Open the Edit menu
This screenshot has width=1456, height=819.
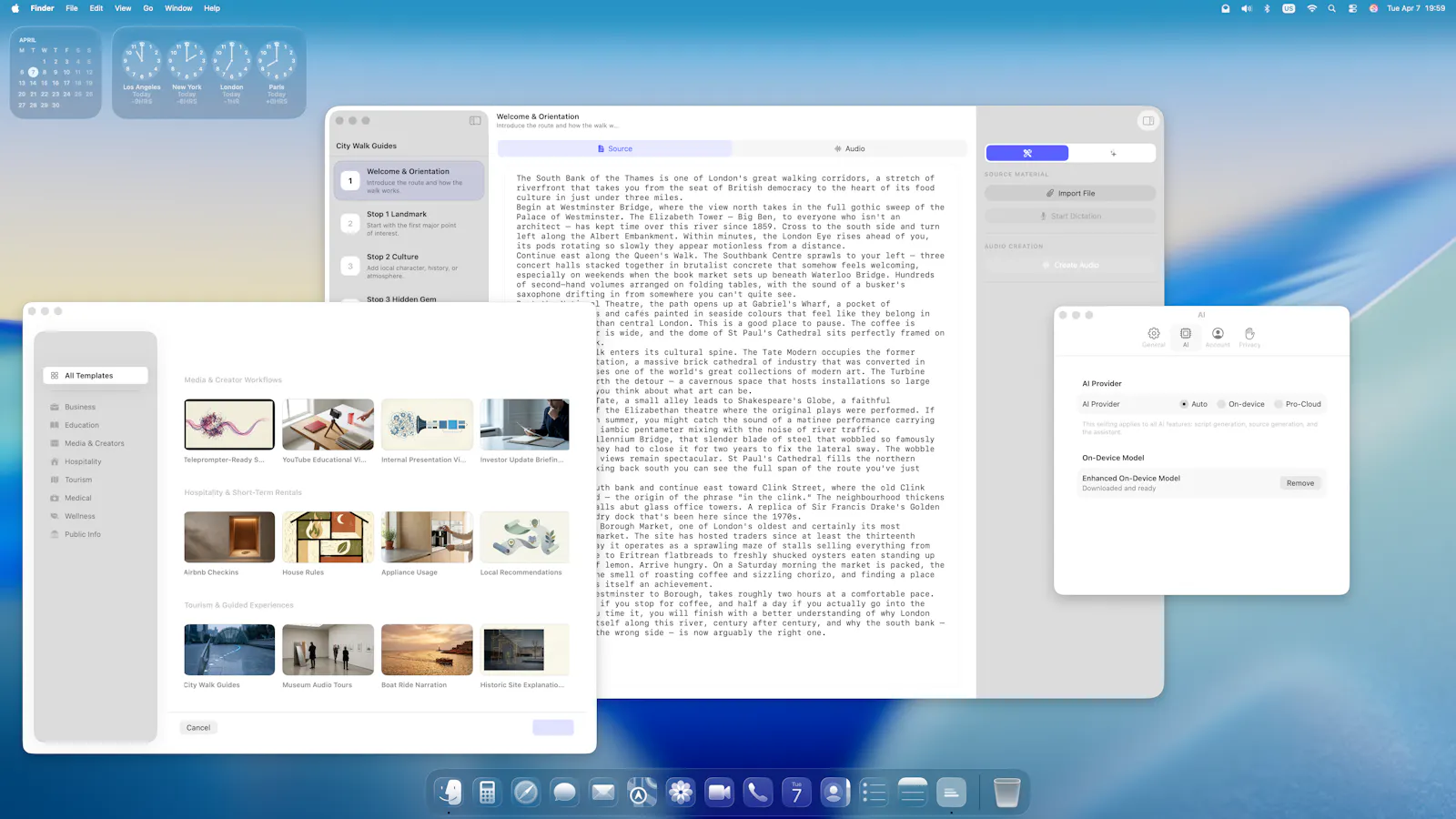pyautogui.click(x=96, y=8)
